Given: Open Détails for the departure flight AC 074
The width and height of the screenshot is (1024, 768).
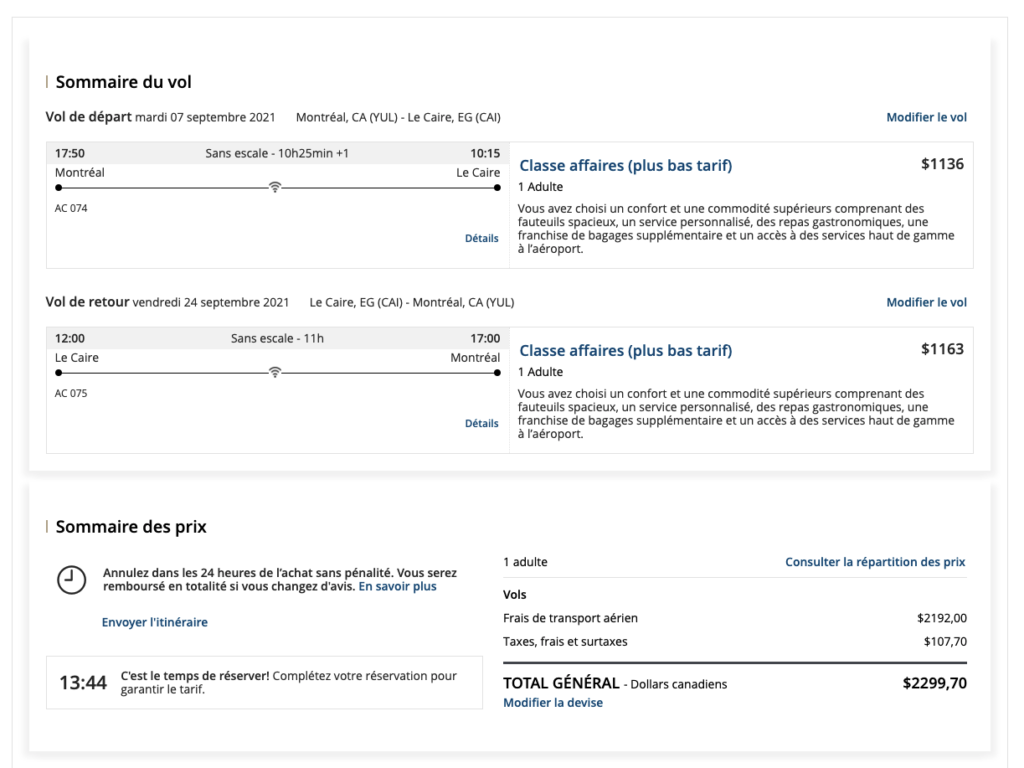Looking at the screenshot, I should click(x=481, y=238).
